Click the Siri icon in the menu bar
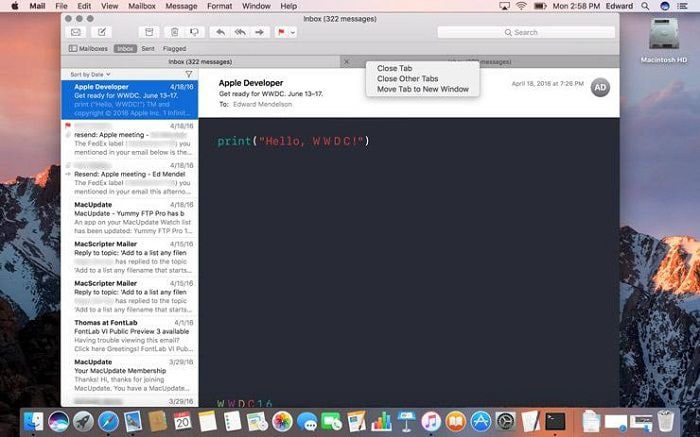 point(665,6)
